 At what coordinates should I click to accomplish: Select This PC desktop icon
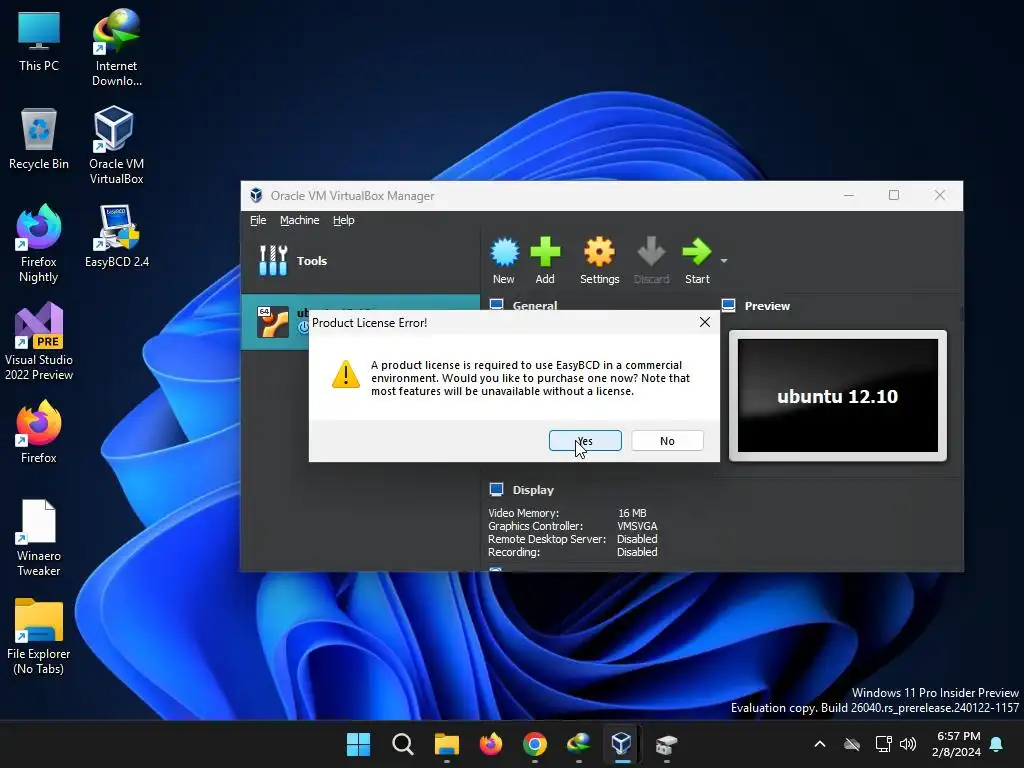tap(39, 40)
